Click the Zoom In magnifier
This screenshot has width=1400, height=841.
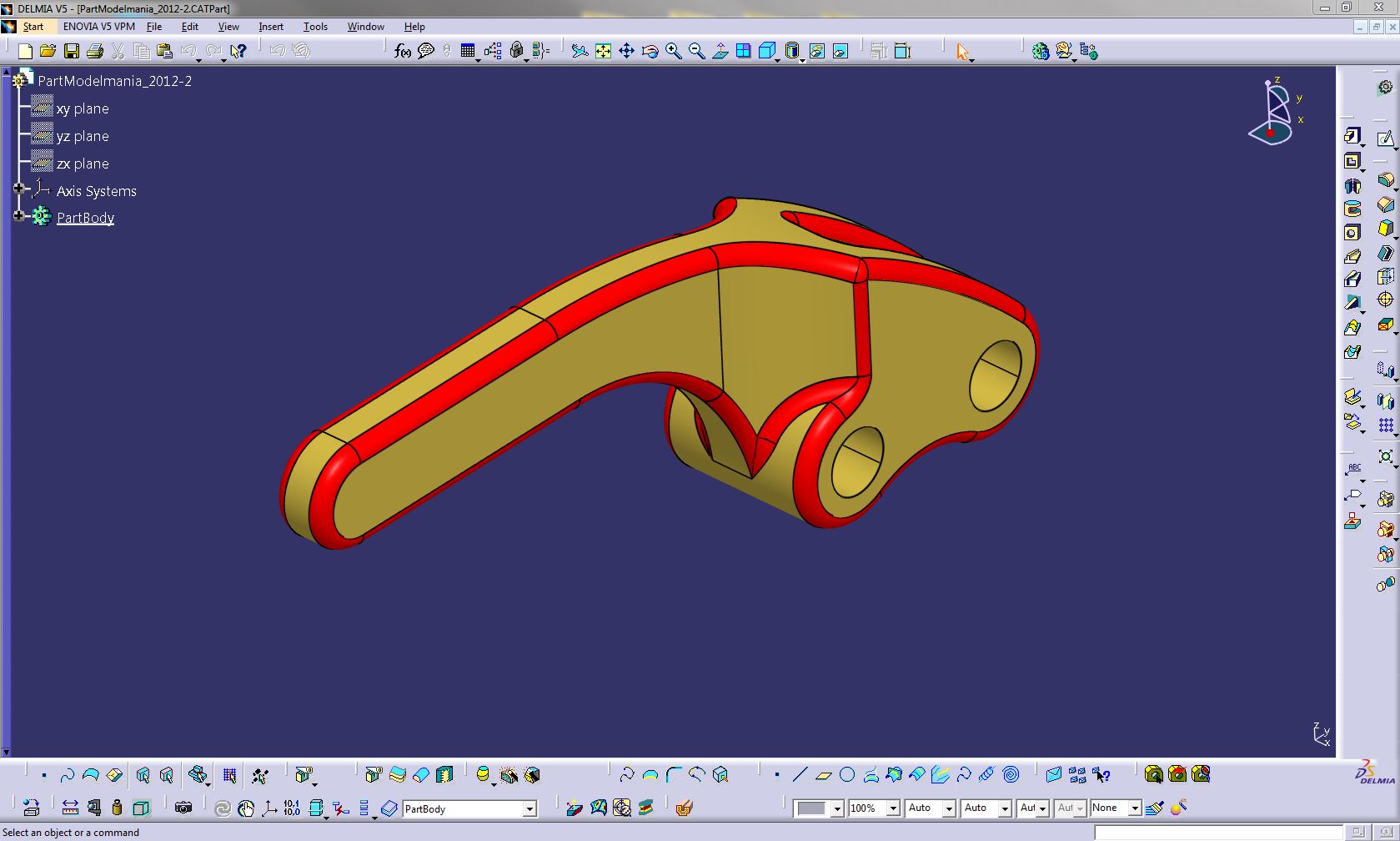pos(674,51)
